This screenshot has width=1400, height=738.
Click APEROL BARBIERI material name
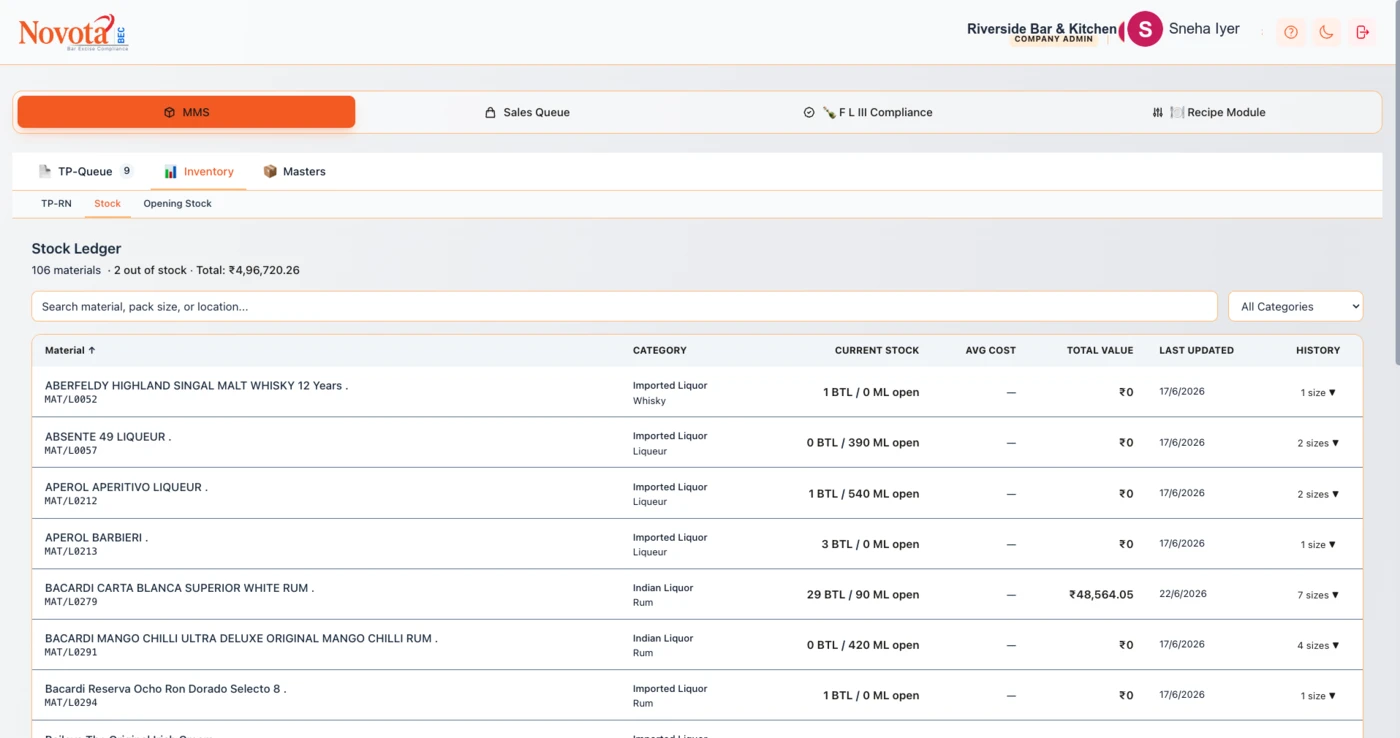pos(96,537)
